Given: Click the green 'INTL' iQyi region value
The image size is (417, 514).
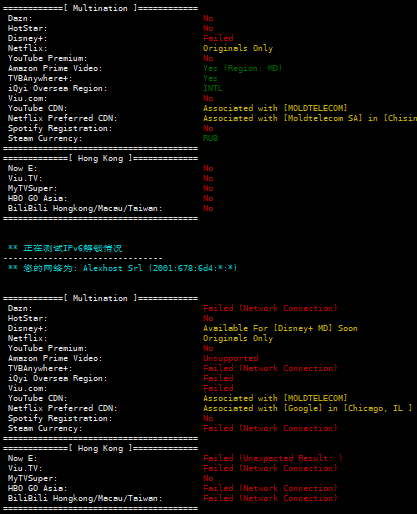Looking at the screenshot, I should tap(213, 88).
